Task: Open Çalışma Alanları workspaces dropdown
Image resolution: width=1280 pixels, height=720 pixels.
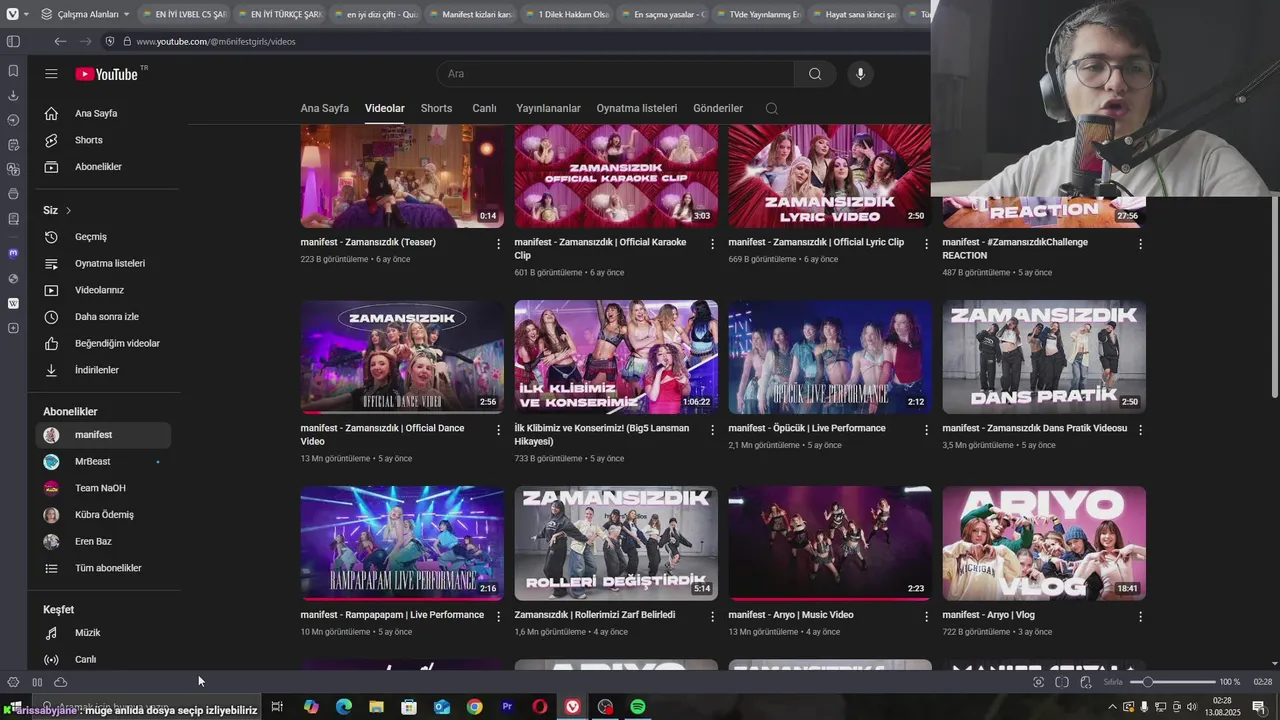Action: point(86,15)
